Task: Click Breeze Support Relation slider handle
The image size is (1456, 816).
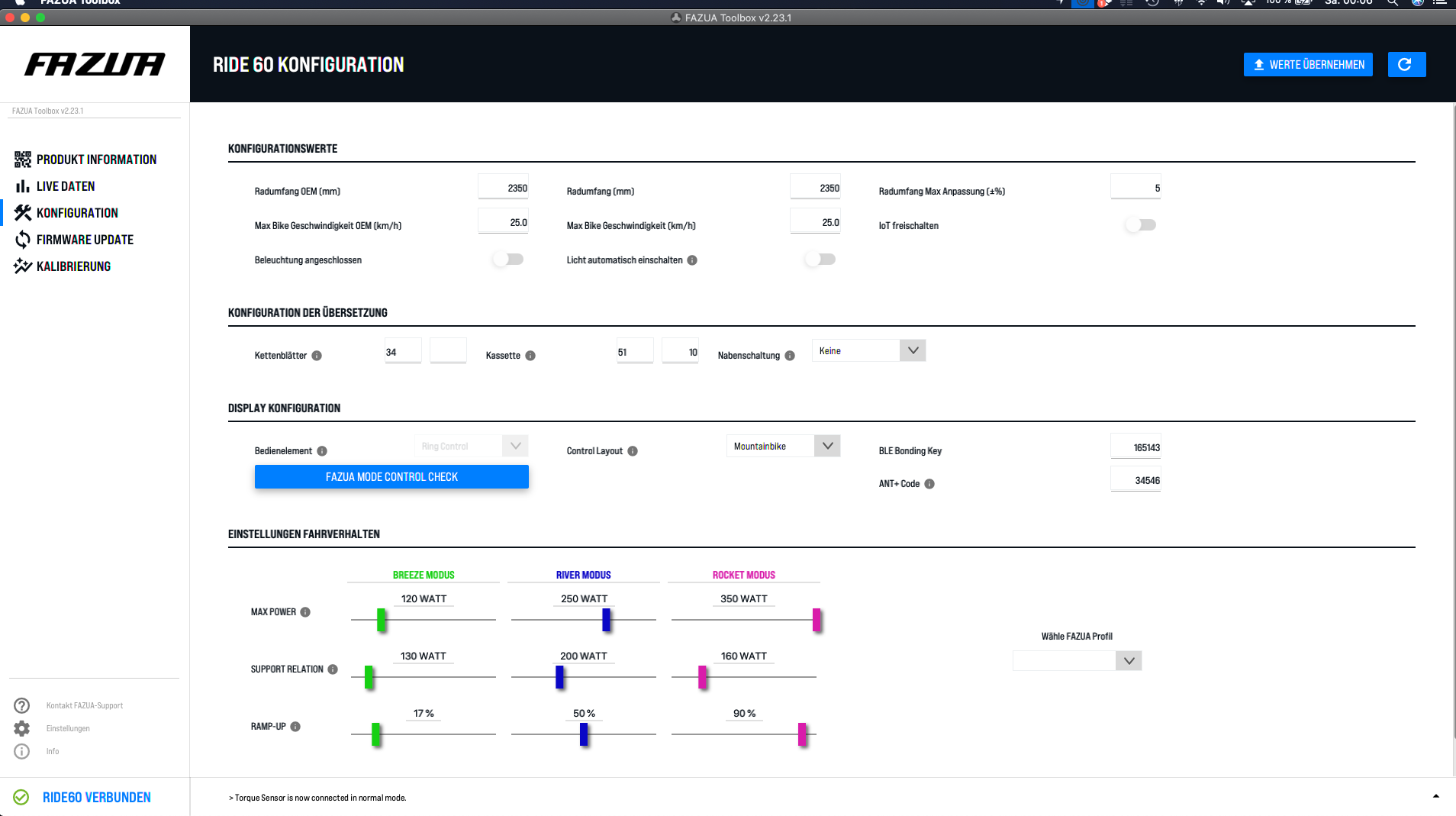Action: [369, 677]
